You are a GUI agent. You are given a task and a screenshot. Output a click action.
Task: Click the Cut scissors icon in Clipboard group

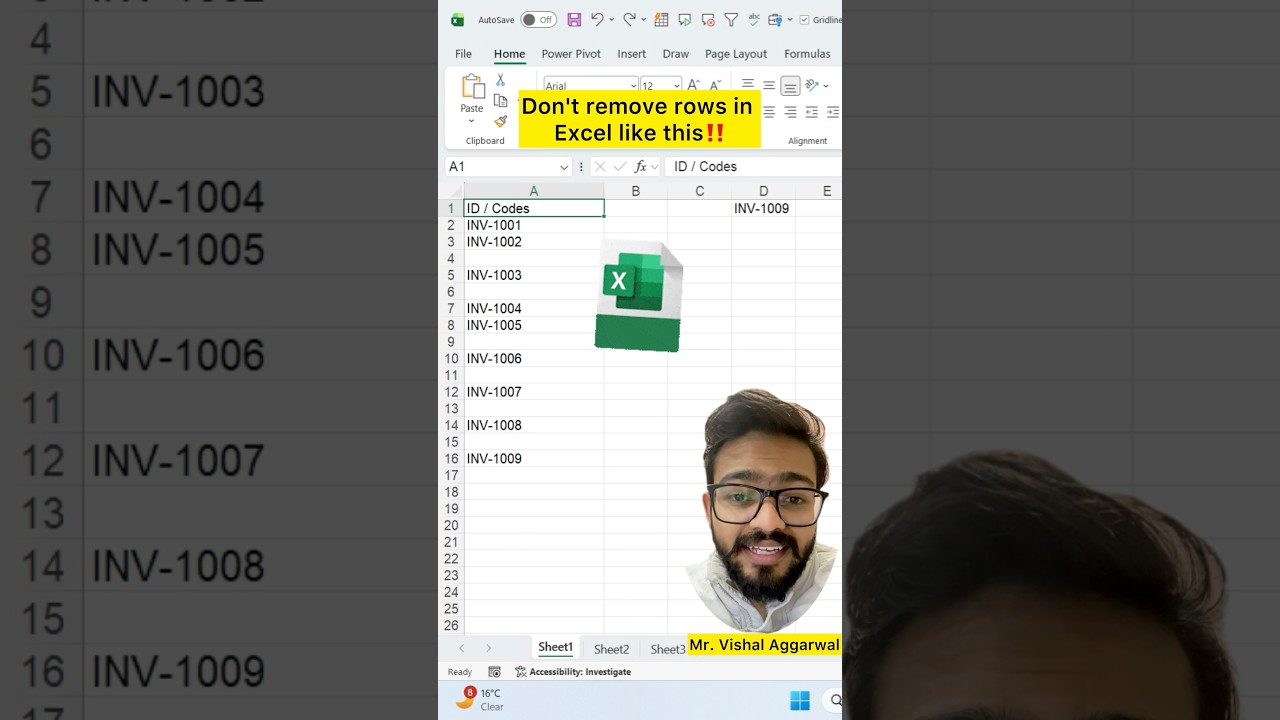[x=500, y=79]
